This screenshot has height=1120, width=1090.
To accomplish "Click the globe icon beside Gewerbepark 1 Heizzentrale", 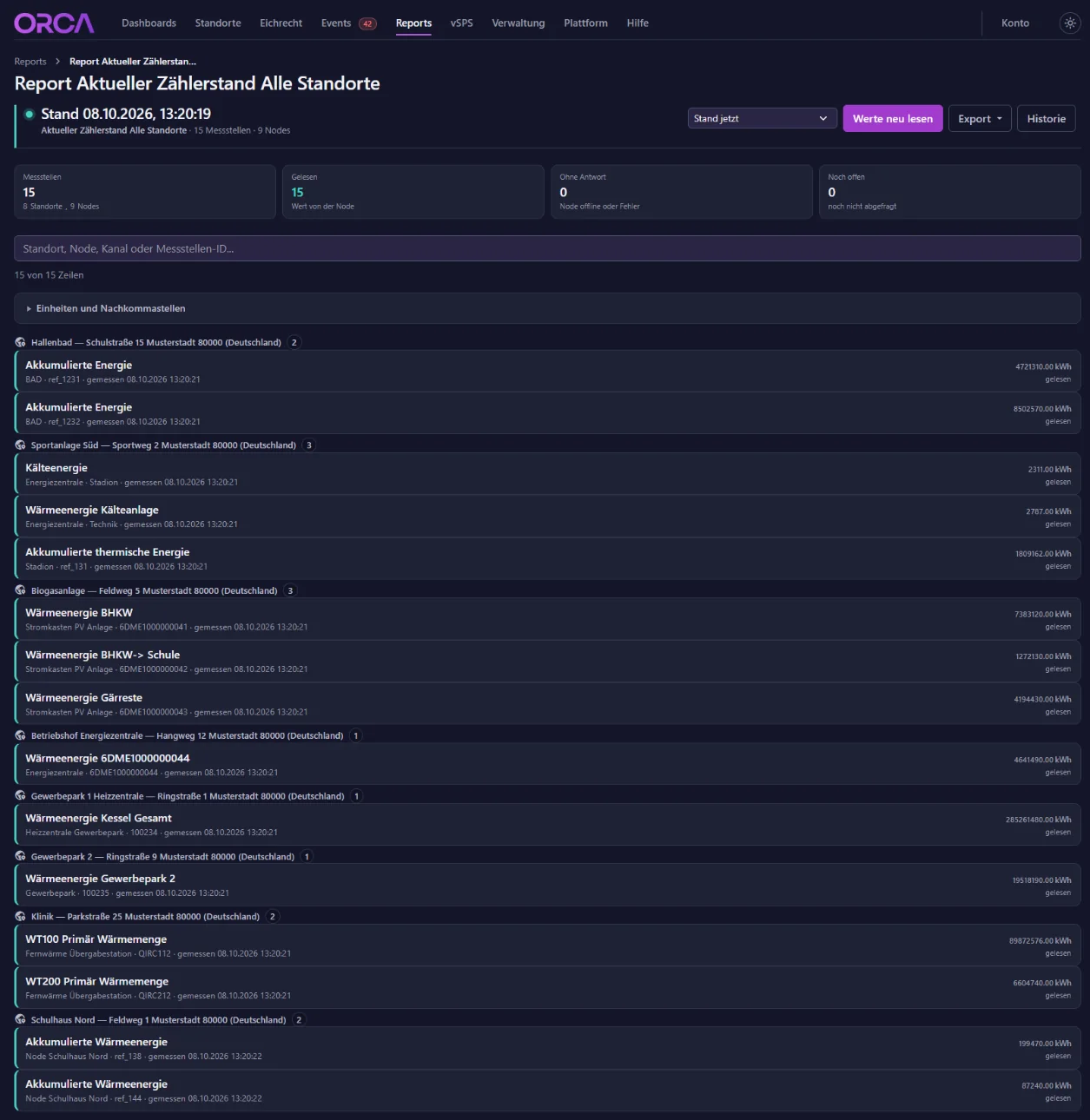I will click(20, 796).
